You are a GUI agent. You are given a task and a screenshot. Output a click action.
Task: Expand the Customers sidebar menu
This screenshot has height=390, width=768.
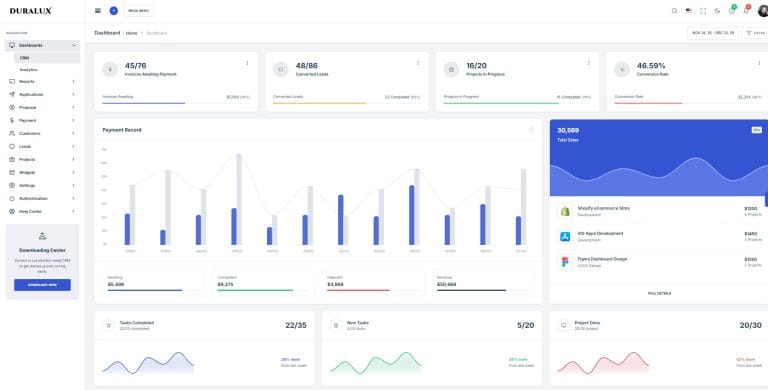42,133
